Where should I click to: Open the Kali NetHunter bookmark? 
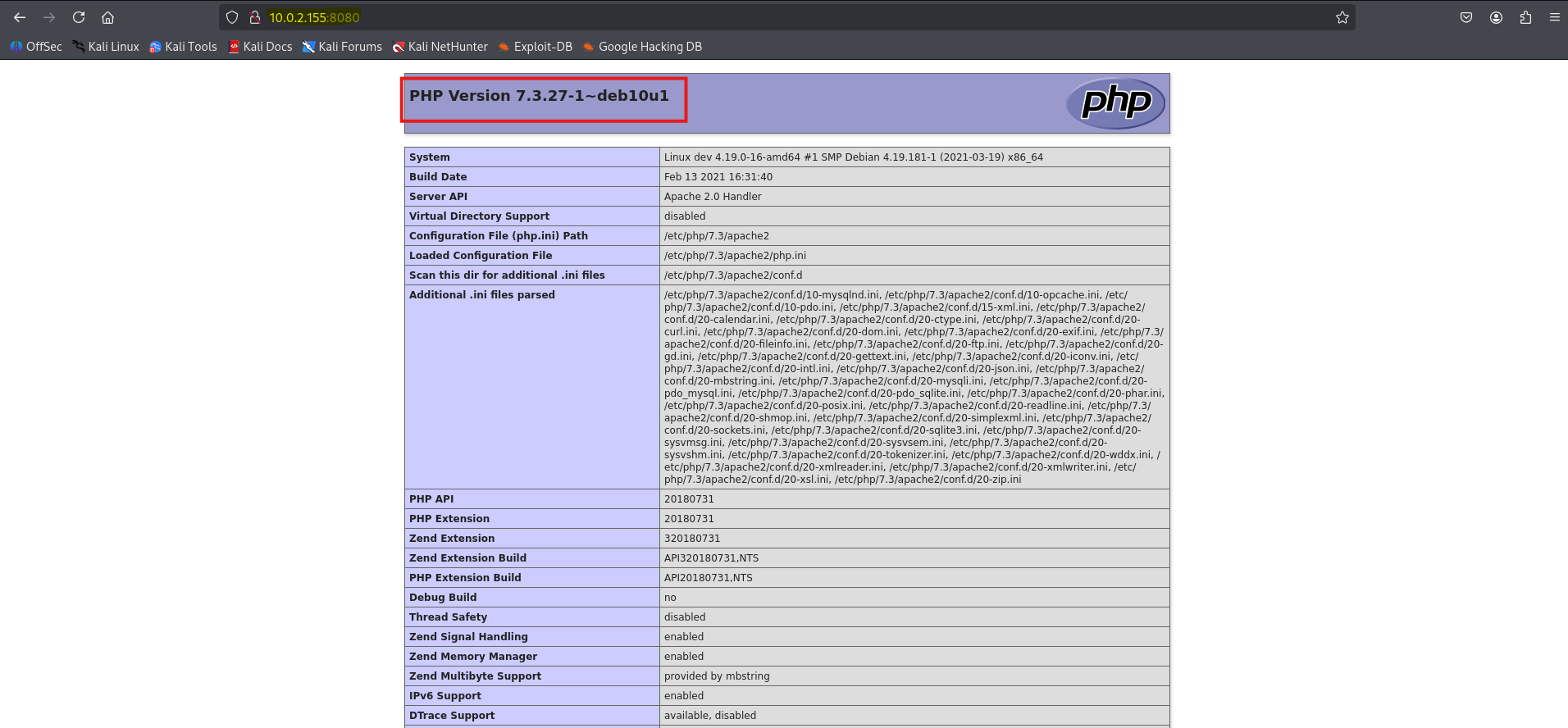coord(440,47)
